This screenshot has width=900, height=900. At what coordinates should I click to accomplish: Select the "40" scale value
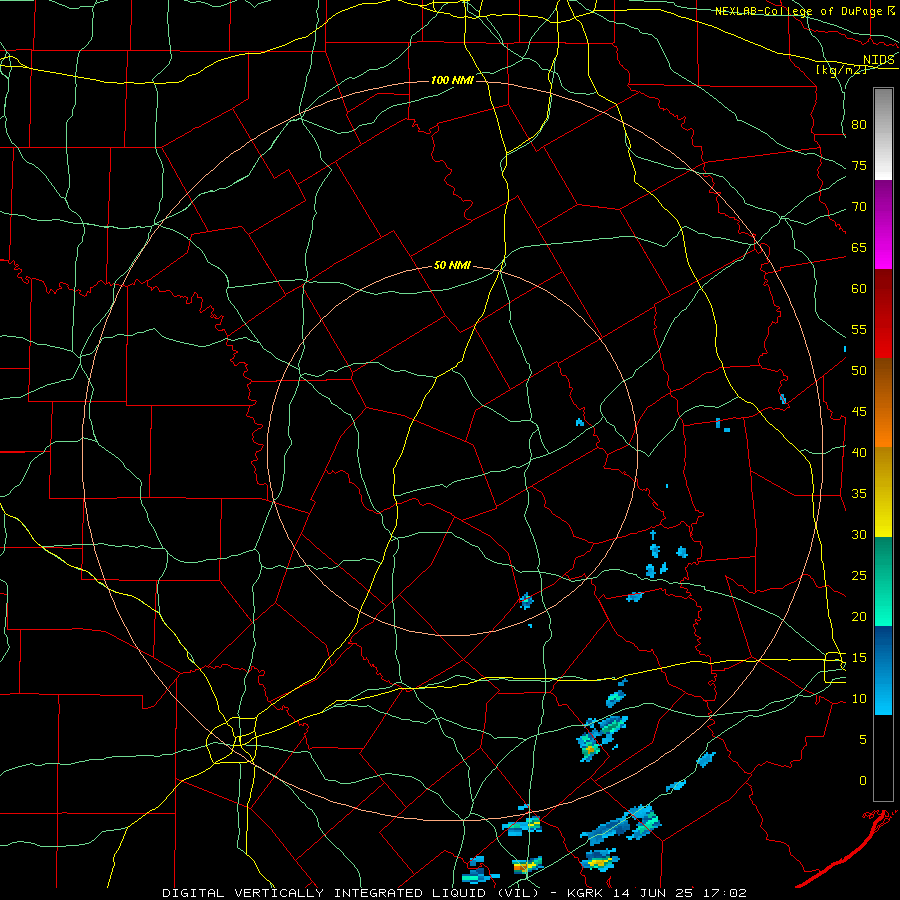(859, 452)
